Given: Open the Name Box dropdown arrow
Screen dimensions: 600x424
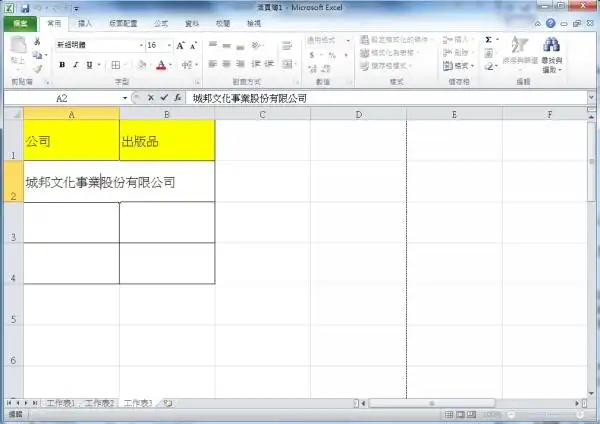Looking at the screenshot, I should [125, 98].
